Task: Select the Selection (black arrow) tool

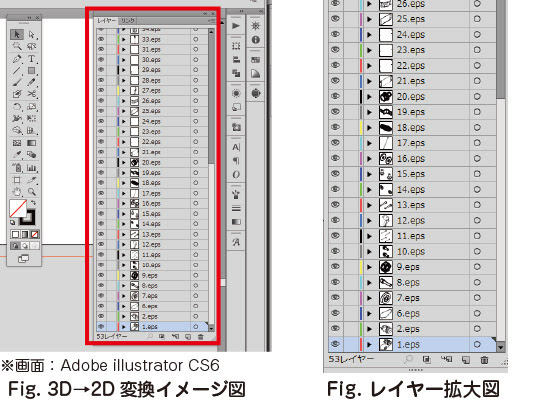Action: 16,34
